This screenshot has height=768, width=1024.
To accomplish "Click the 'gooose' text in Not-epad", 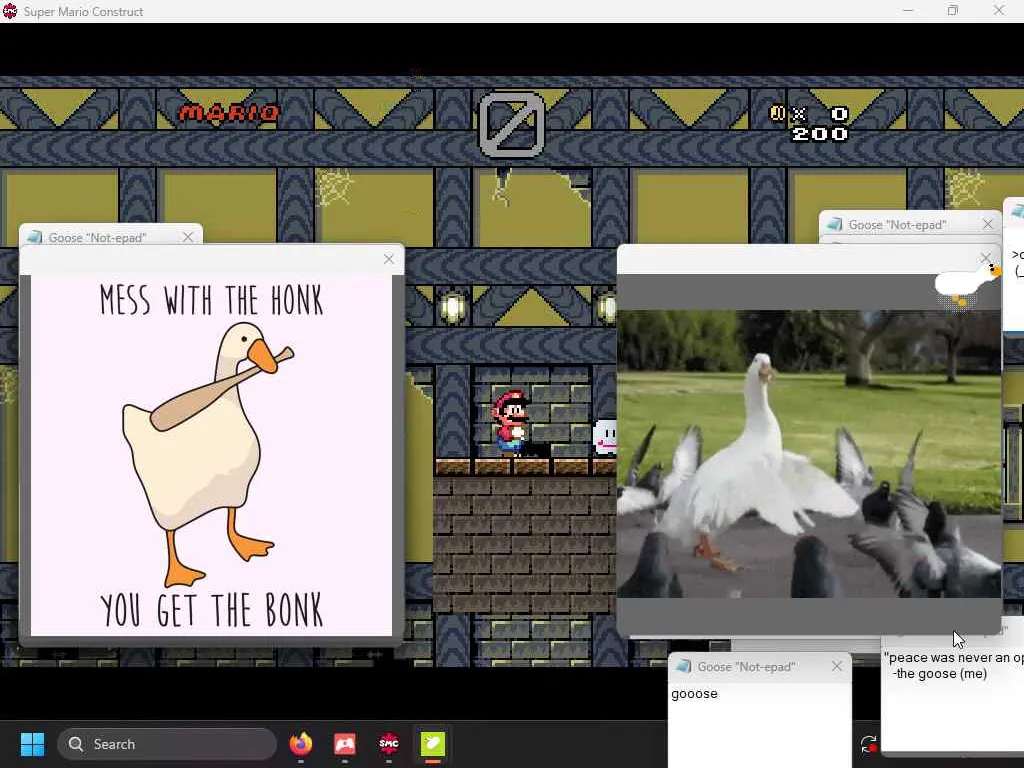I will 694,694.
